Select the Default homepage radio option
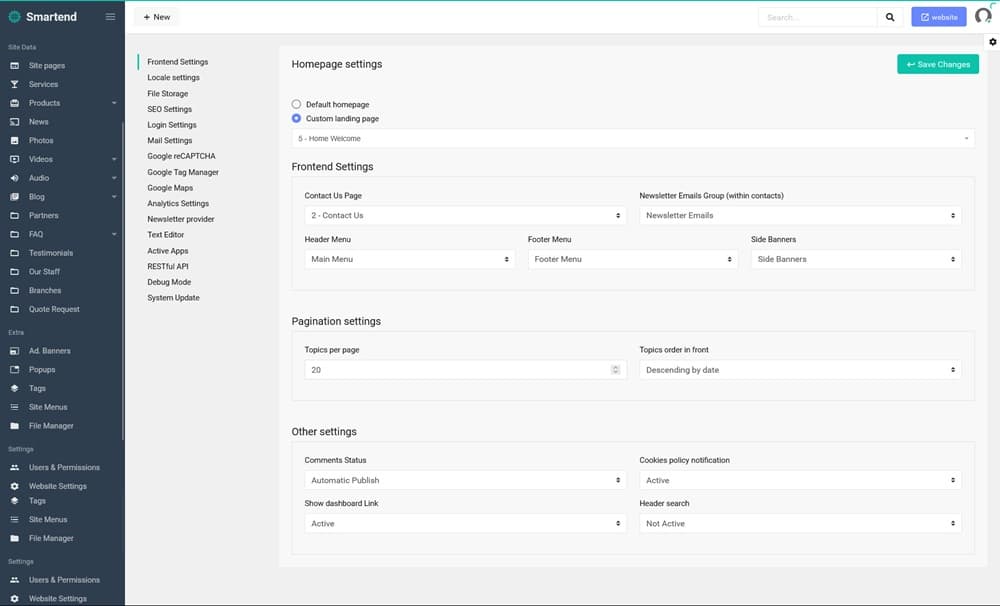This screenshot has width=1000, height=606. tap(296, 104)
